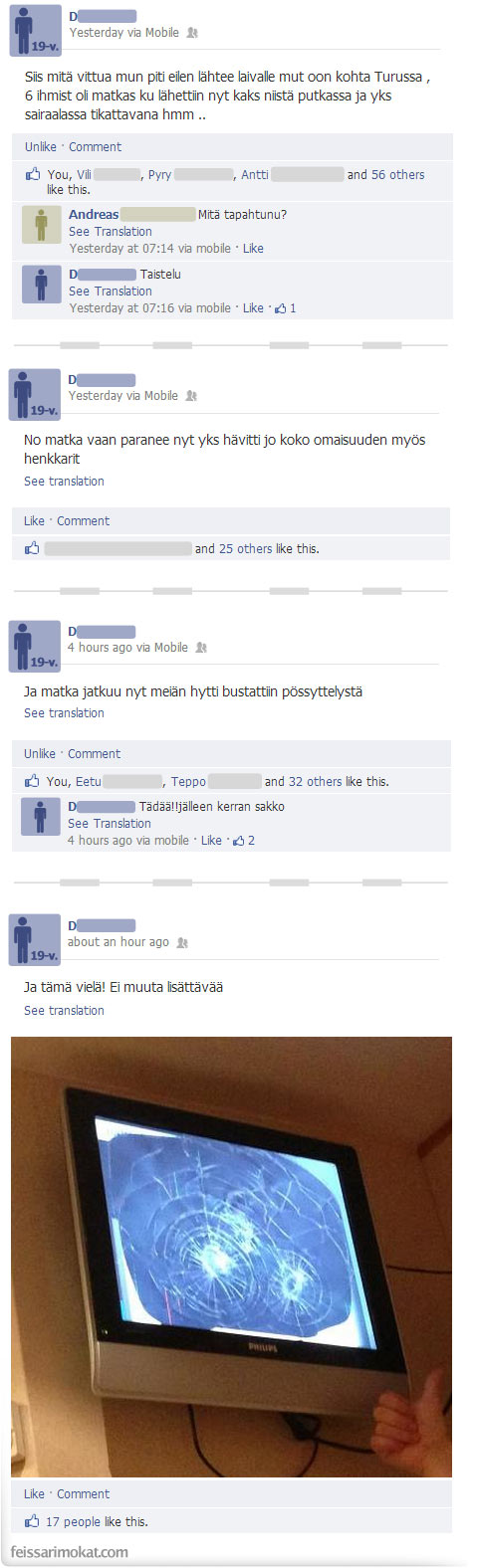Click the profile avatar on the Turussa post
This screenshot has width=477, height=1568.
(x=35, y=30)
